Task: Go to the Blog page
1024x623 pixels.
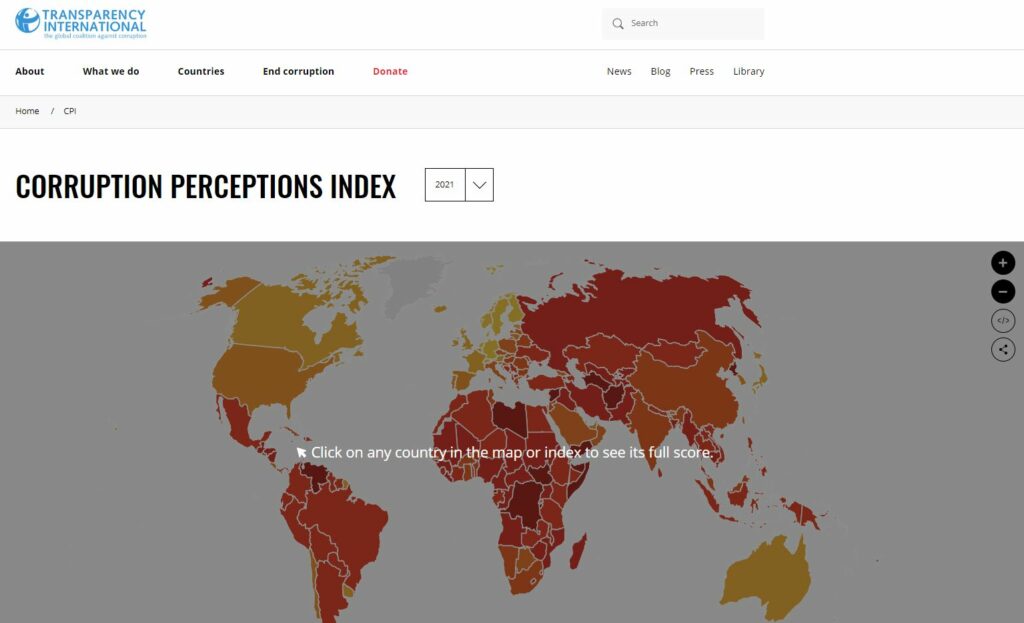Action: click(660, 71)
